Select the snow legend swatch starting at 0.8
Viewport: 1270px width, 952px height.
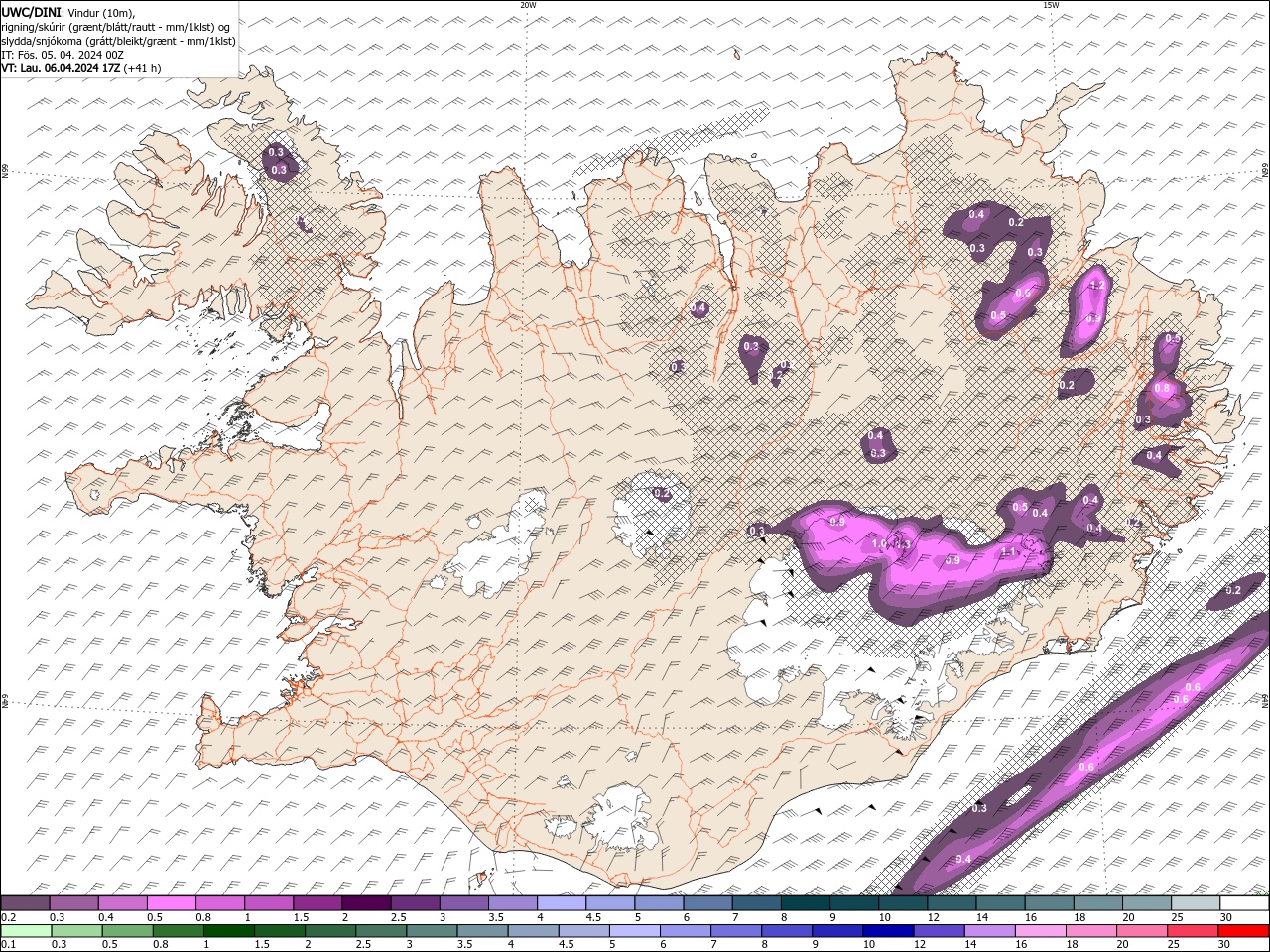(220, 903)
